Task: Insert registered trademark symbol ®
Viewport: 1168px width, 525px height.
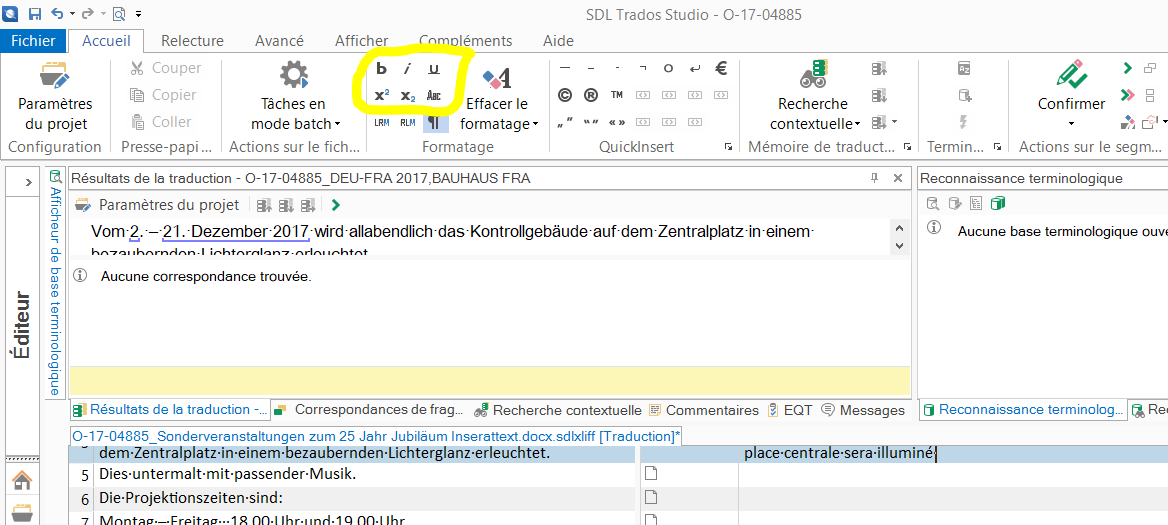Action: click(591, 95)
